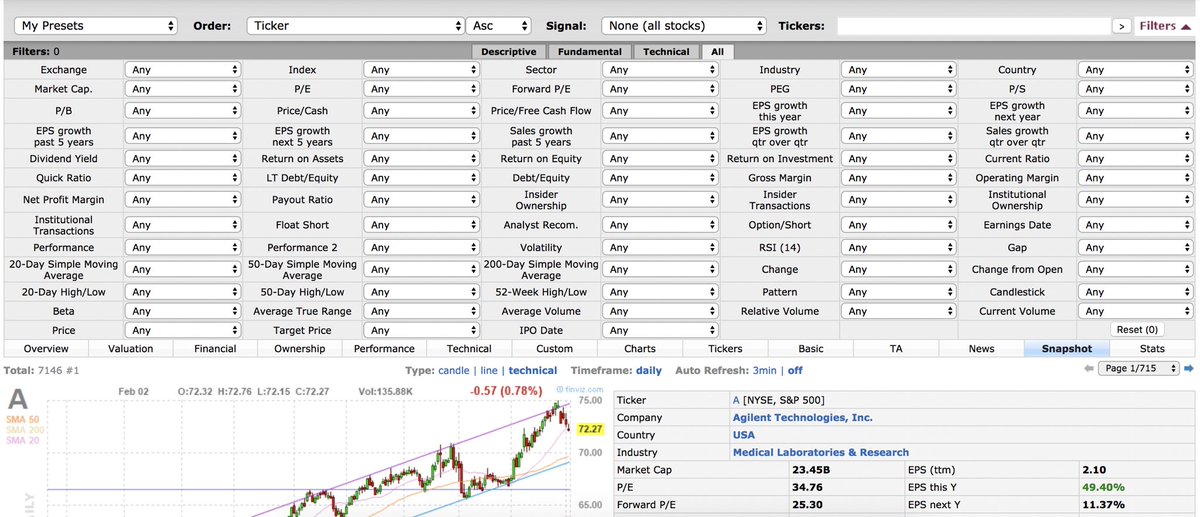Open the Earnings Date filter dropdown
This screenshot has width=1200, height=517.
1136,226
